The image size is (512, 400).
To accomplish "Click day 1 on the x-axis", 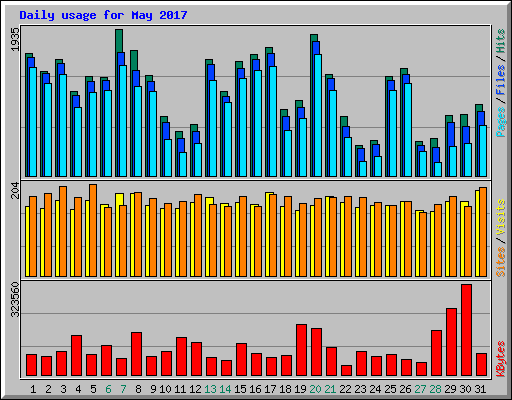I will (33, 389).
